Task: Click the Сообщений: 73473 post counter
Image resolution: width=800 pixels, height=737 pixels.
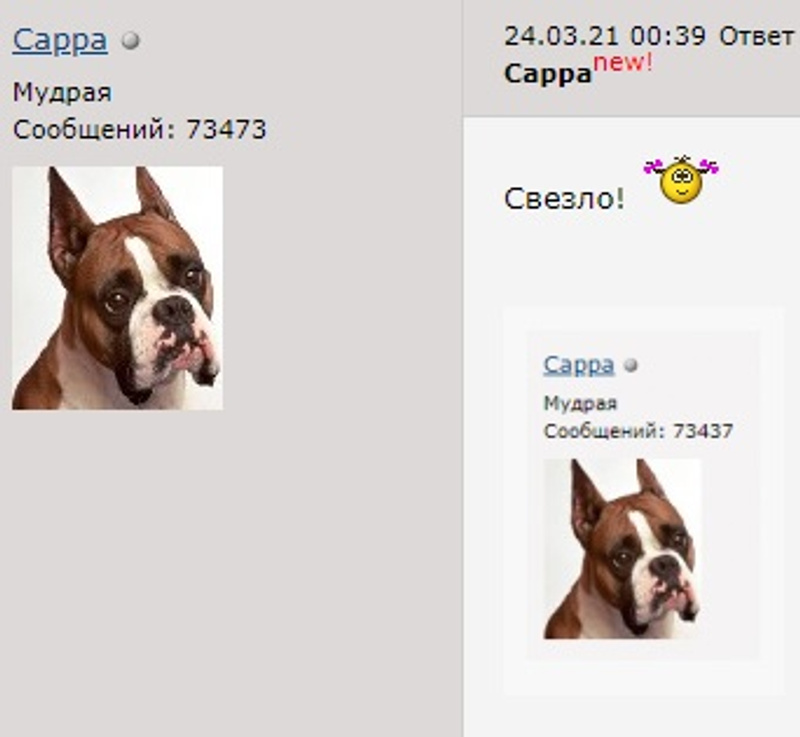Action: point(139,129)
